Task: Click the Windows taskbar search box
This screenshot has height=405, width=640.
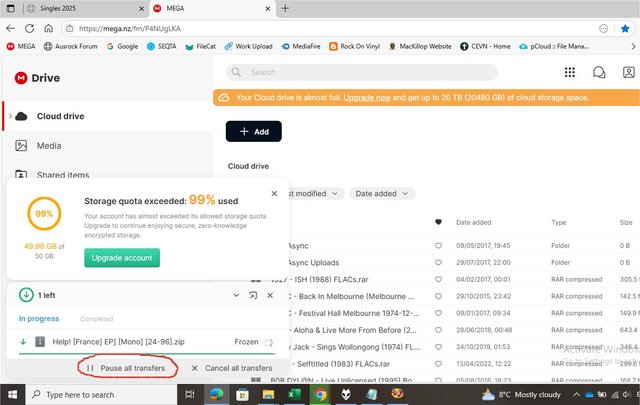Action: [102, 394]
